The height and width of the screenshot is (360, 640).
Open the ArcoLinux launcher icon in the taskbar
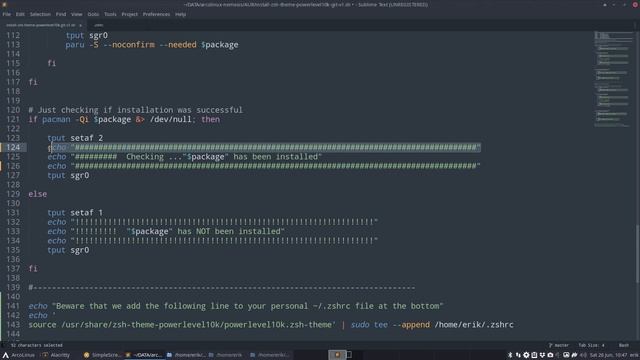tap(6, 355)
